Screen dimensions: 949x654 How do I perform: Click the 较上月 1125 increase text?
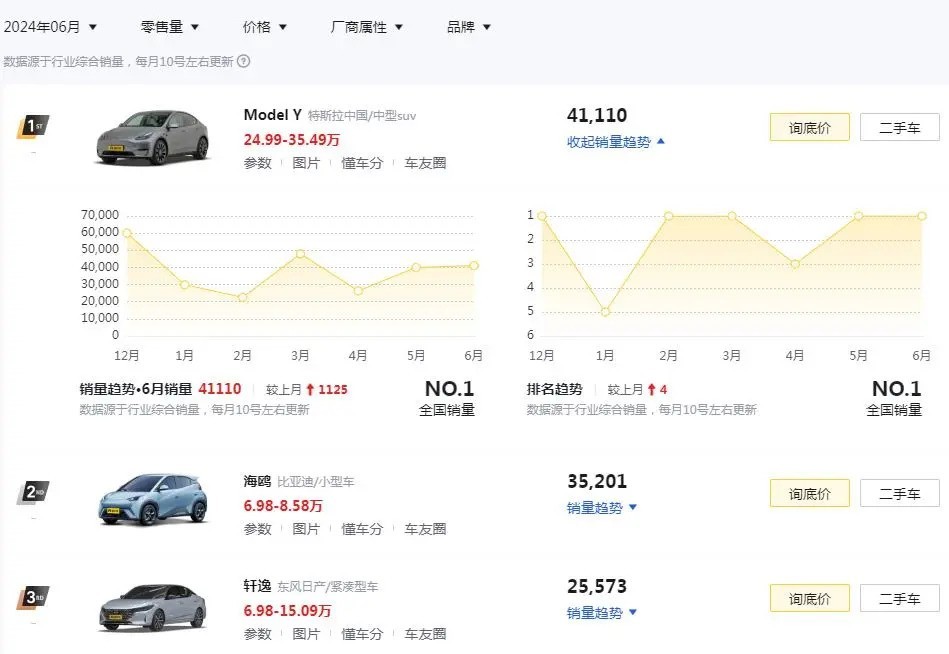tap(307, 390)
